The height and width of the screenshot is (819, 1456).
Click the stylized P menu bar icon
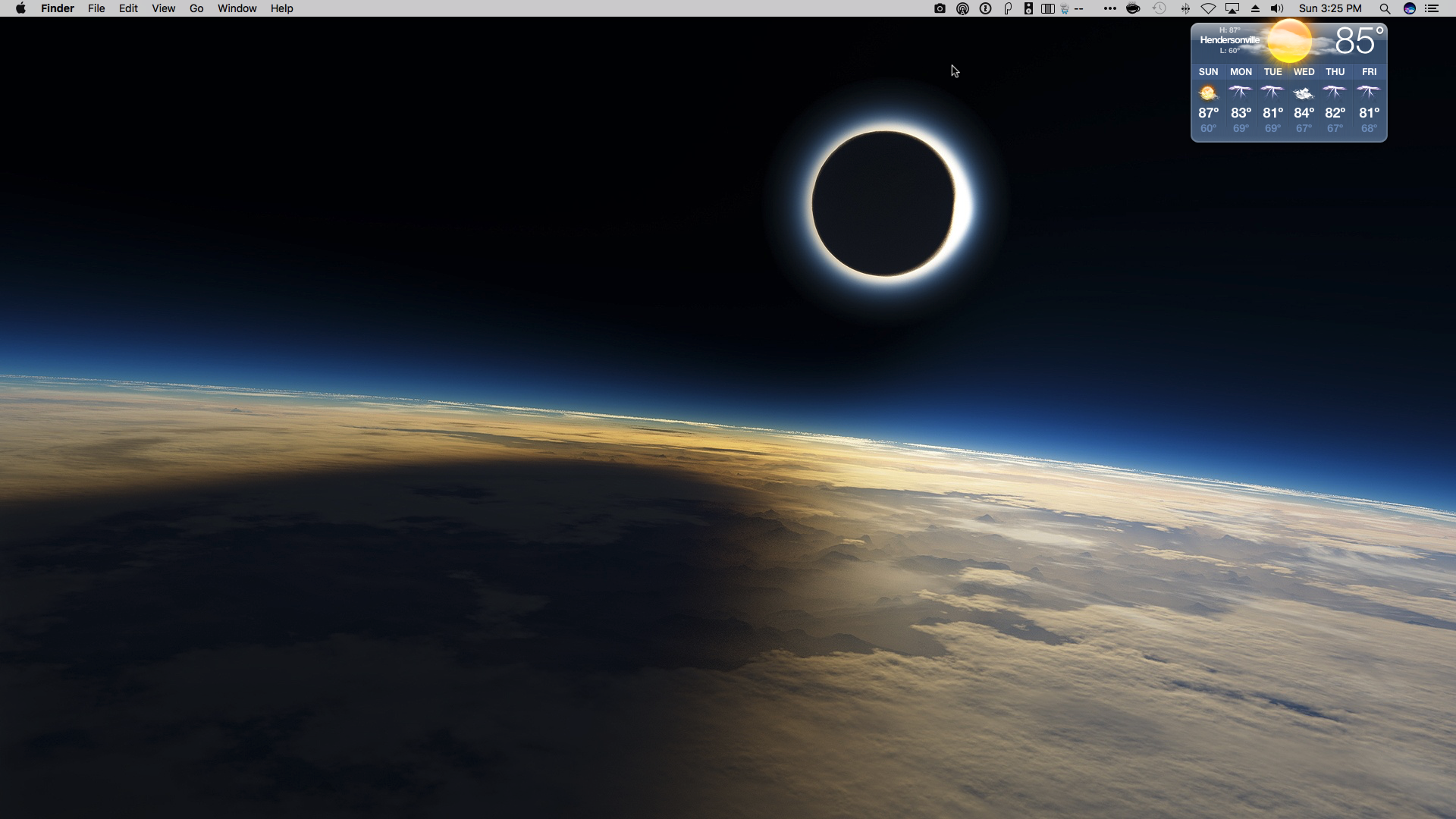click(1008, 8)
